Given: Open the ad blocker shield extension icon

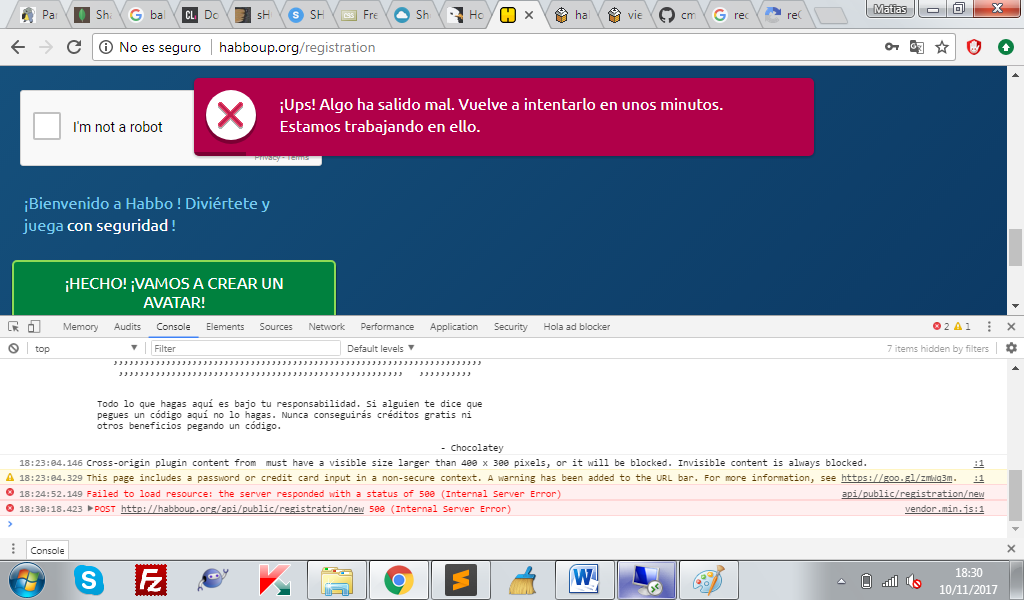Looking at the screenshot, I should tap(973, 46).
